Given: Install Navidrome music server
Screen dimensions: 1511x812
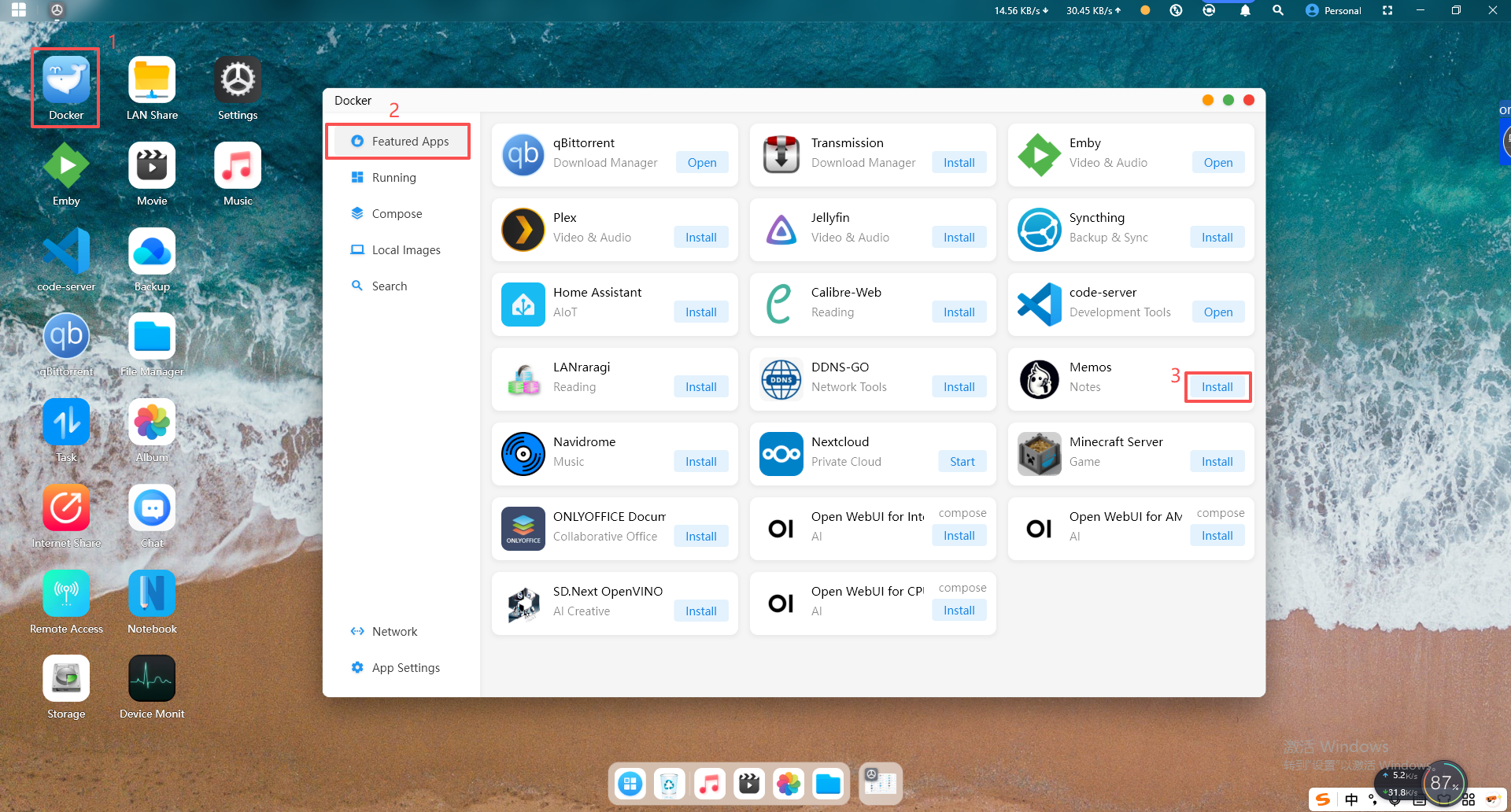Looking at the screenshot, I should (x=701, y=462).
